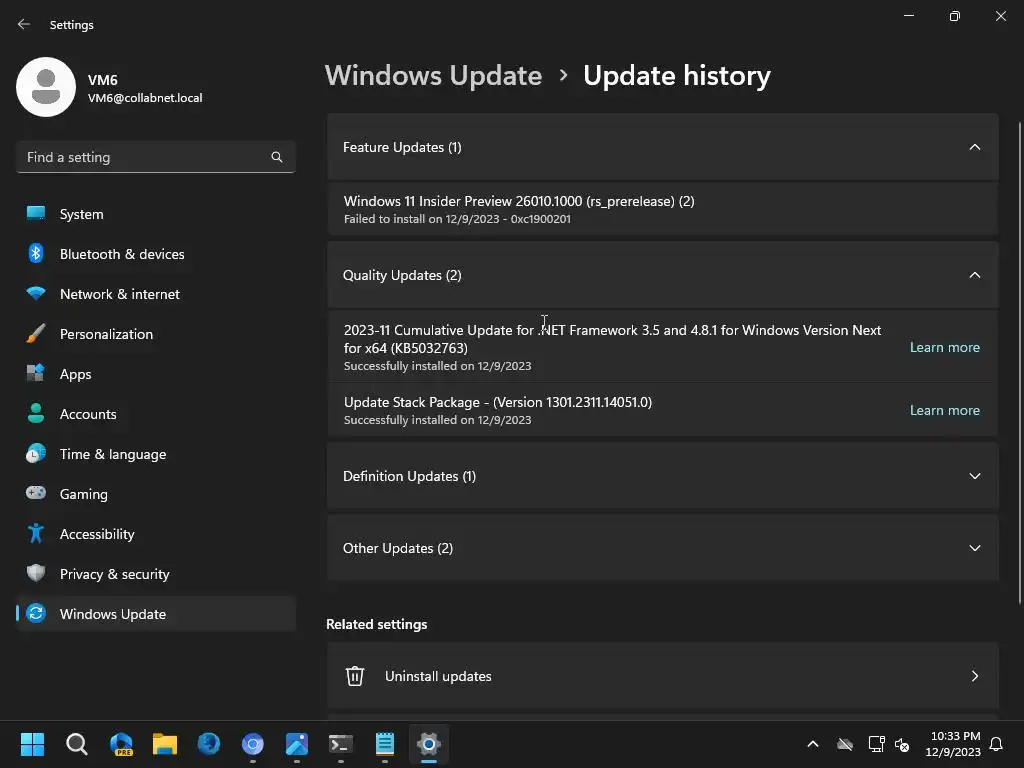
Task: Click the Find a setting search box
Action: click(156, 157)
